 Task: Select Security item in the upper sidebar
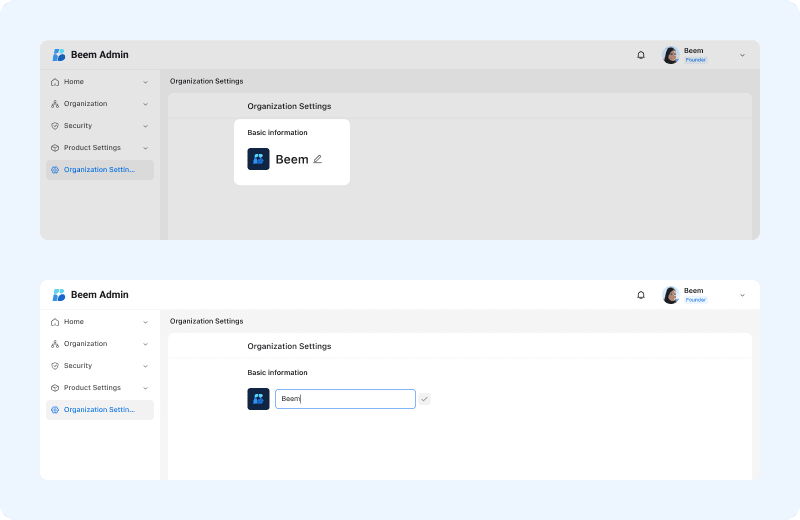point(78,126)
